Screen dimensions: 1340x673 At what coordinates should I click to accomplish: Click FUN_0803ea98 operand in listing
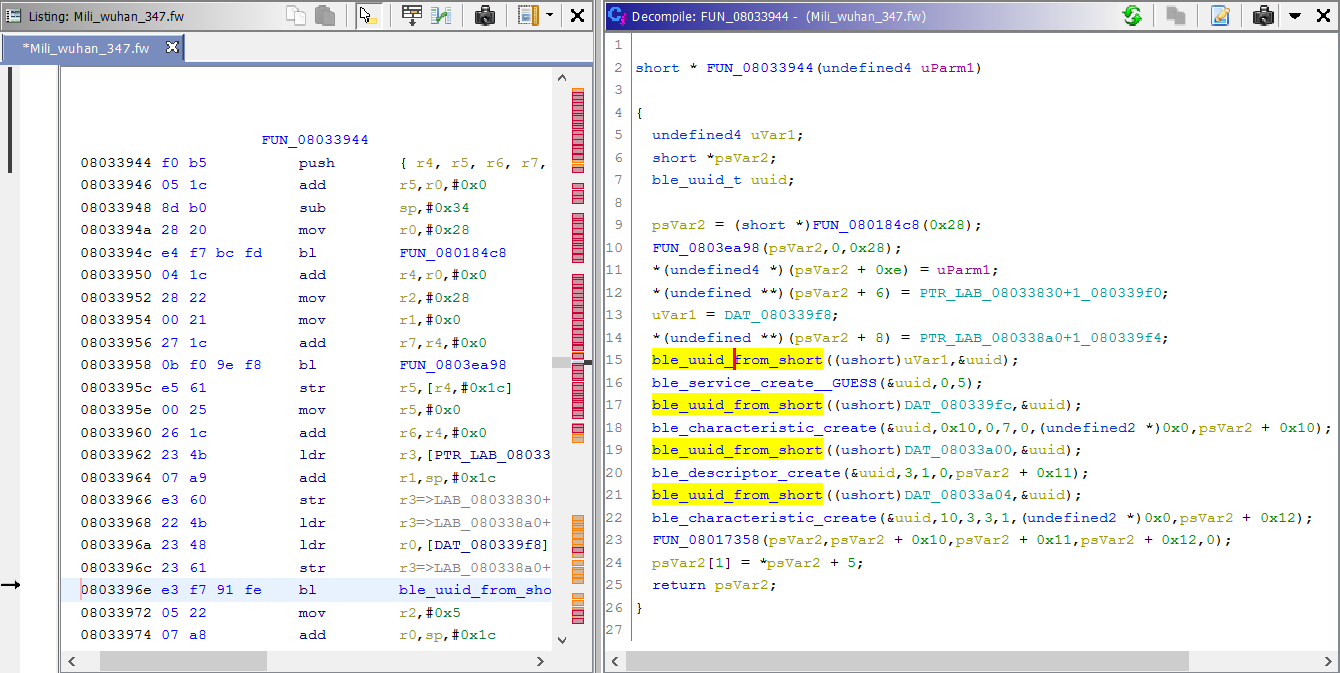click(x=453, y=365)
